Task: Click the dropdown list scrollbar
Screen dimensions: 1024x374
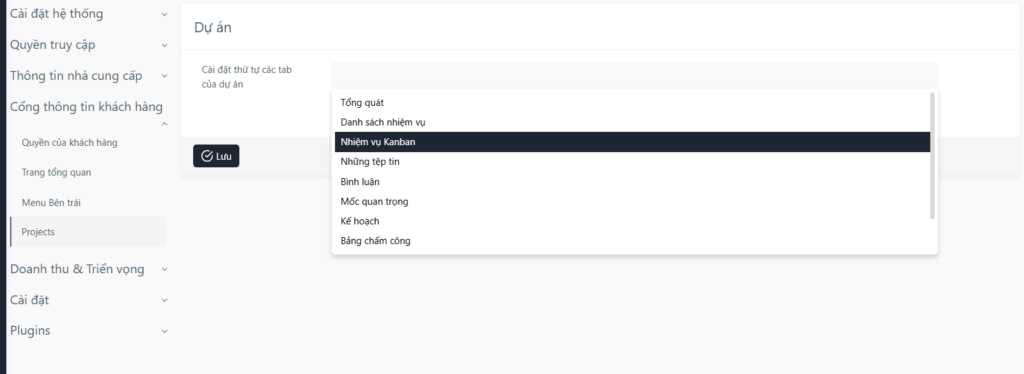Action: click(x=933, y=155)
